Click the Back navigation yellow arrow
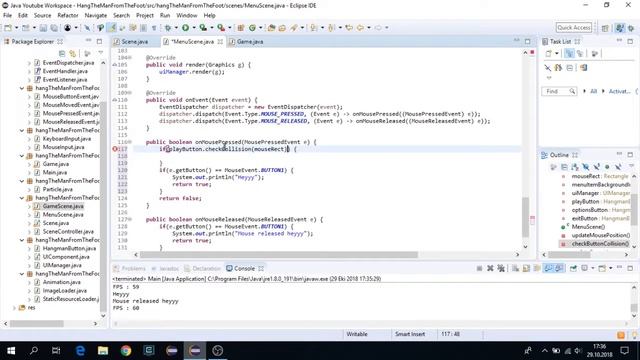Image resolution: width=640 pixels, height=360 pixels. (360, 28)
